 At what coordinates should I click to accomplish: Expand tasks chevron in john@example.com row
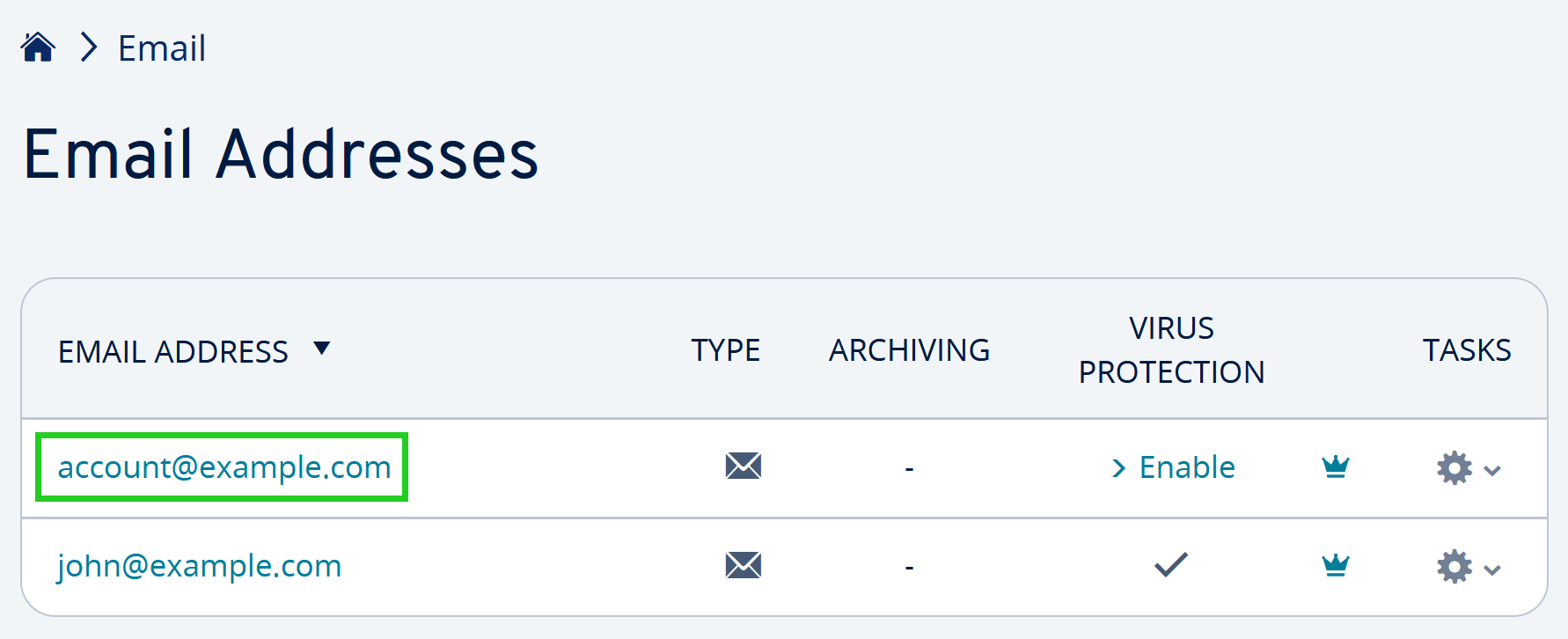click(x=1492, y=569)
